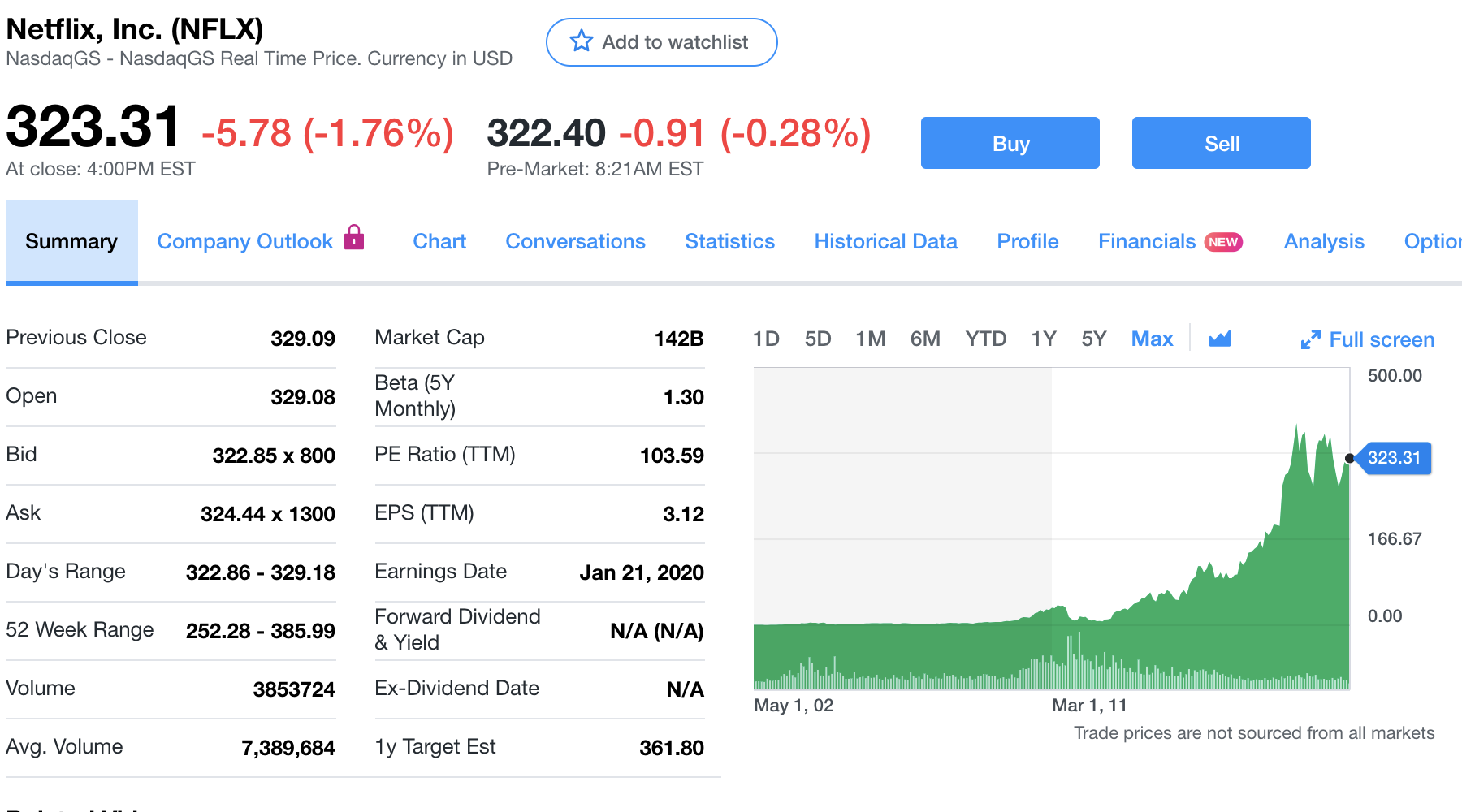1462x812 pixels.
Task: Click the Beta value 1.30
Action: [x=684, y=397]
